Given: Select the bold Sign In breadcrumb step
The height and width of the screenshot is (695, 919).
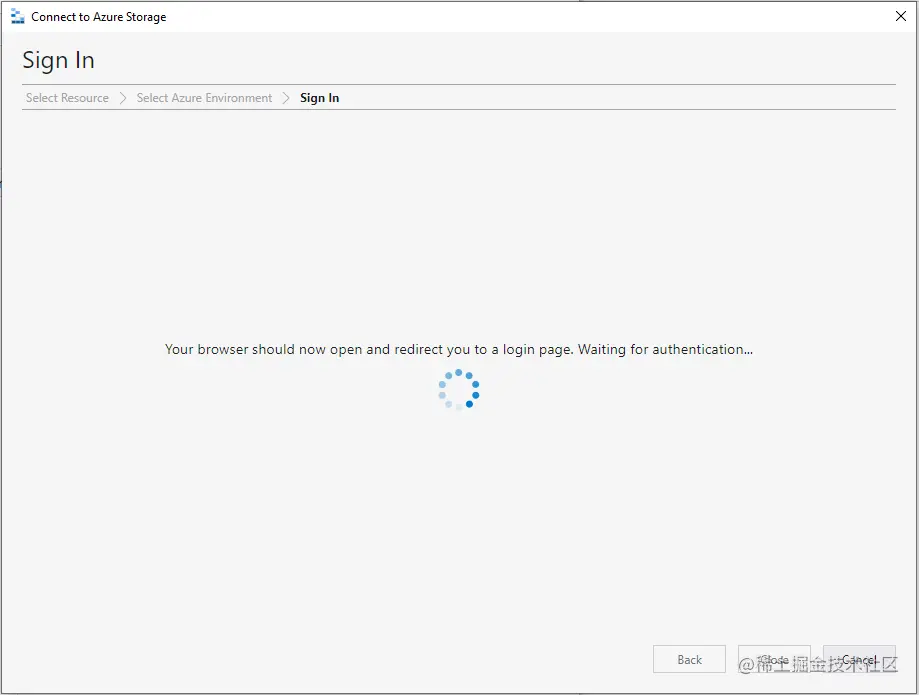Looking at the screenshot, I should pyautogui.click(x=319, y=98).
